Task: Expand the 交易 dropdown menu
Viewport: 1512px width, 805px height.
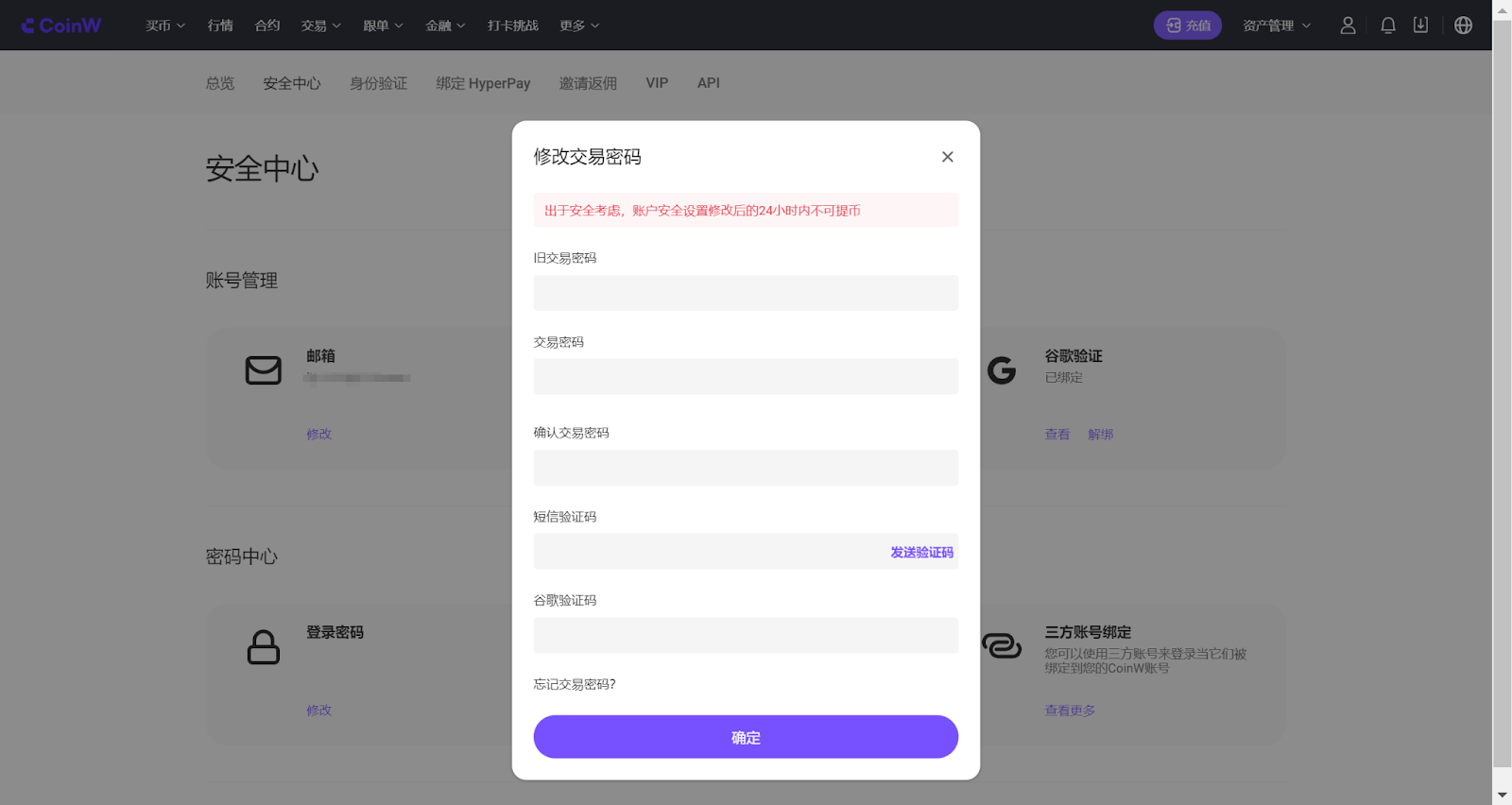Action: point(320,26)
